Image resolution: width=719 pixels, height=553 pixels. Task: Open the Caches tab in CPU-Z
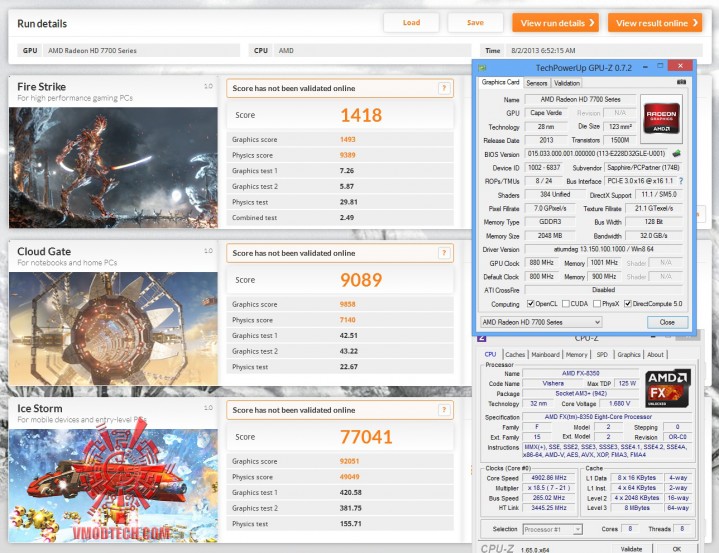tap(515, 354)
